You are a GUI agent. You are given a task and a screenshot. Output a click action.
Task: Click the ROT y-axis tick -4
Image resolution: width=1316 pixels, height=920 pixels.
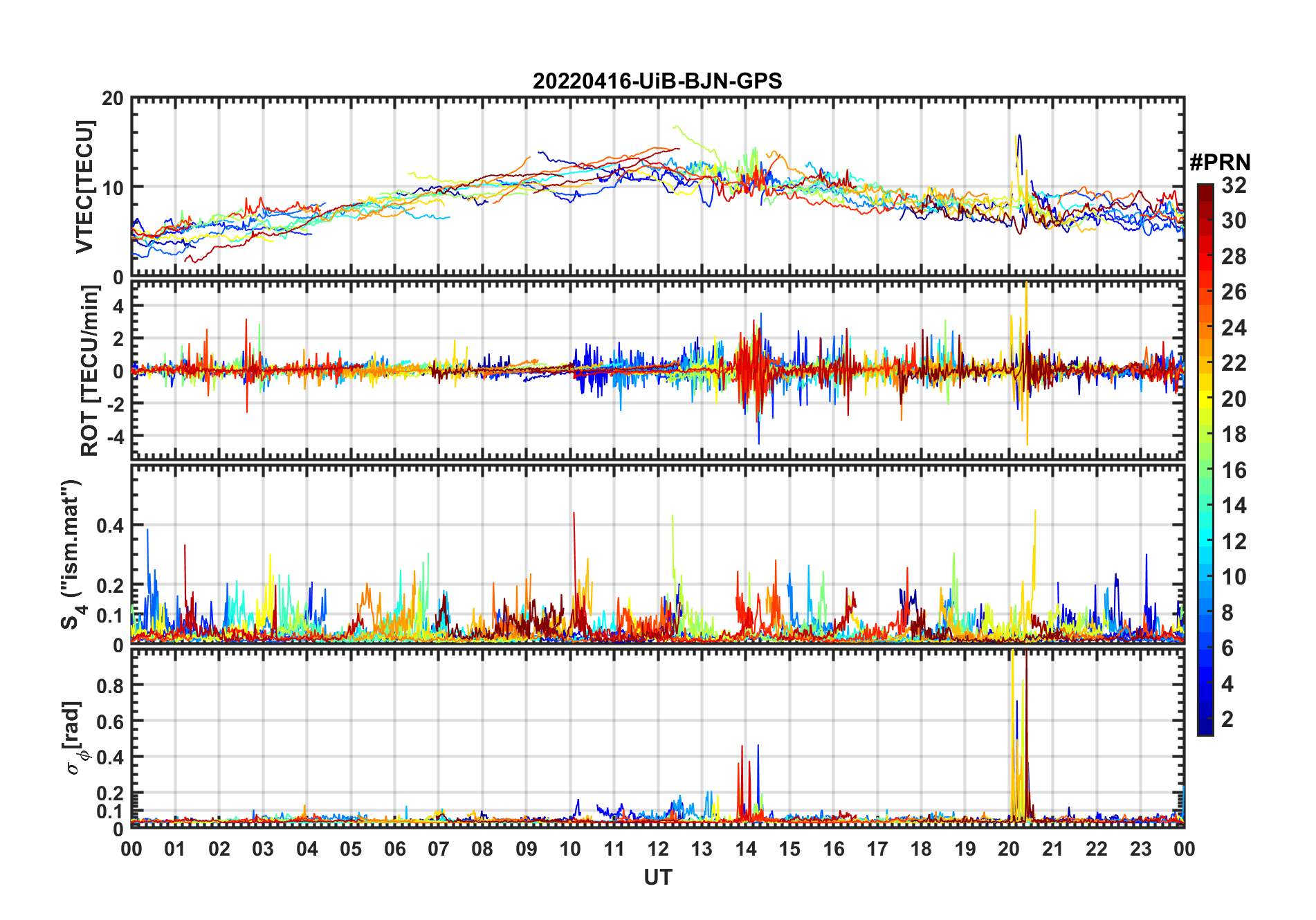116,436
